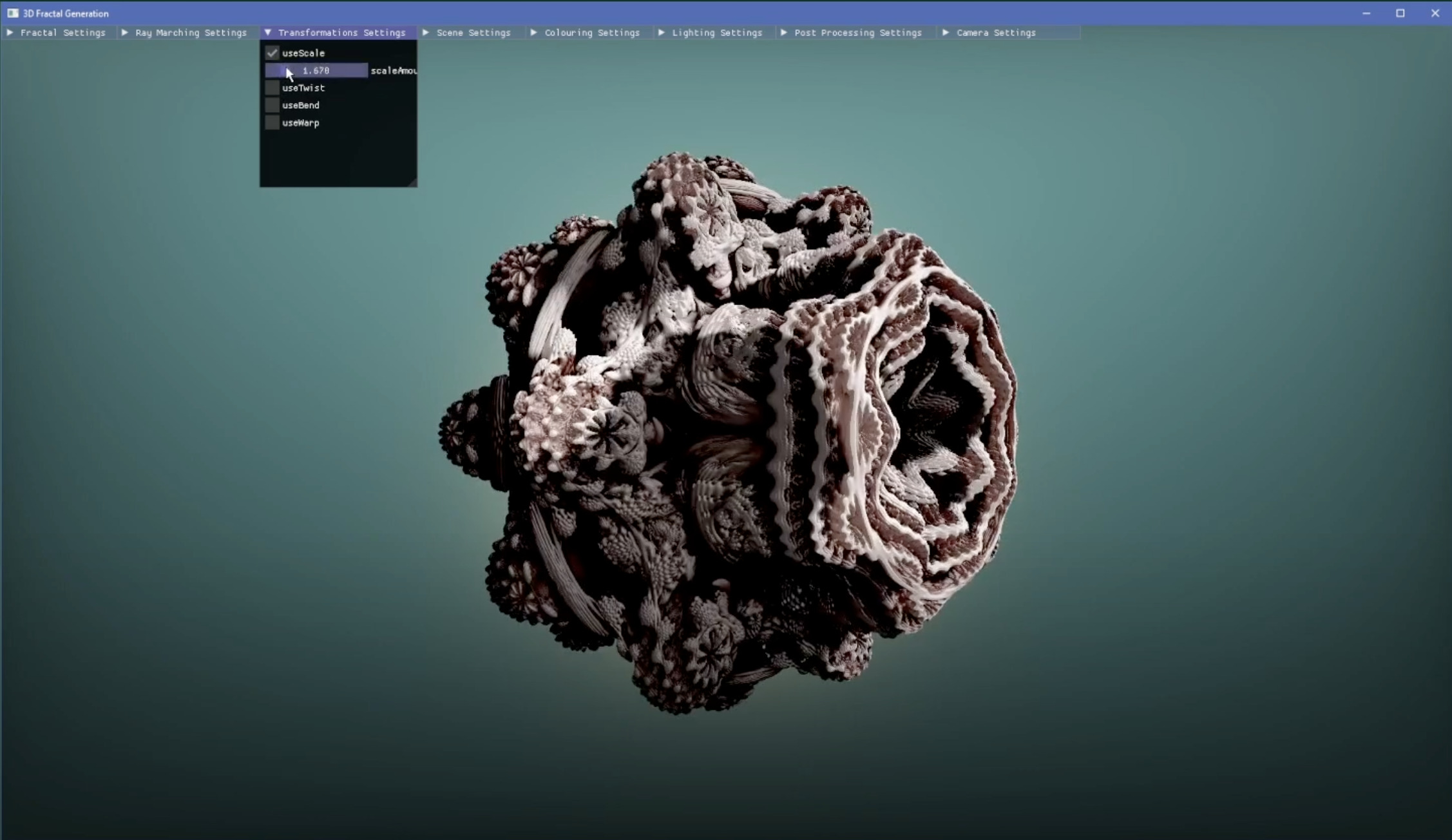The width and height of the screenshot is (1452, 840).
Task: Expand Ray Marching Settings triangle
Action: coord(125,32)
